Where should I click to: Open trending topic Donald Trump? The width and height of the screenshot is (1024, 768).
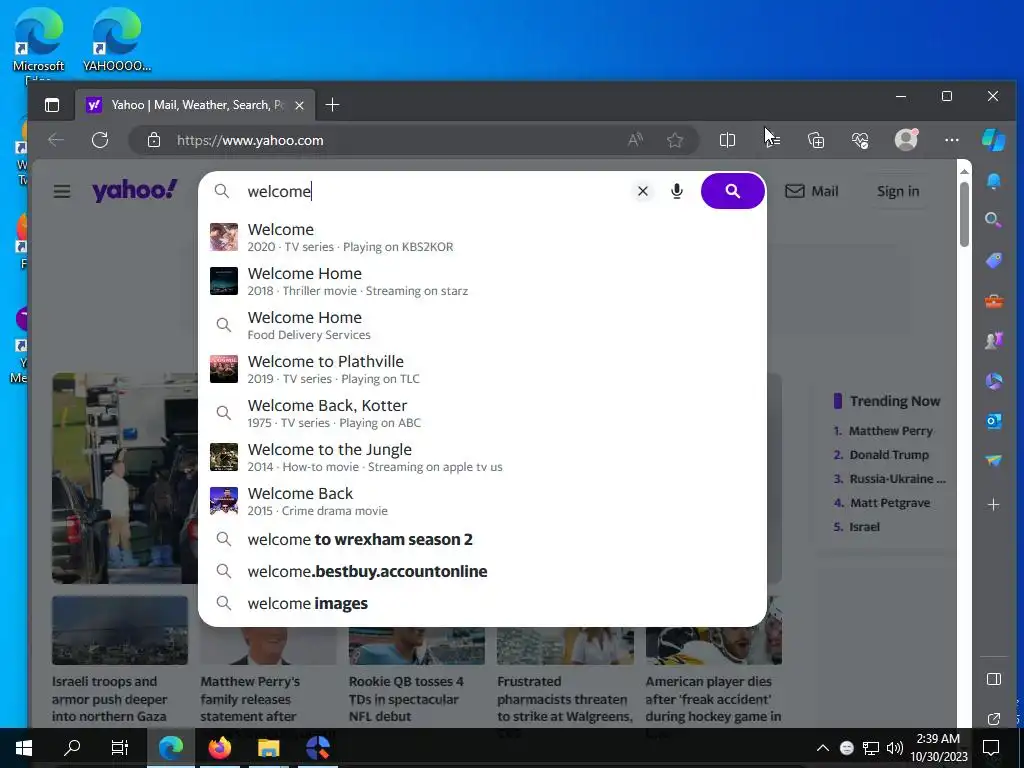(x=889, y=455)
